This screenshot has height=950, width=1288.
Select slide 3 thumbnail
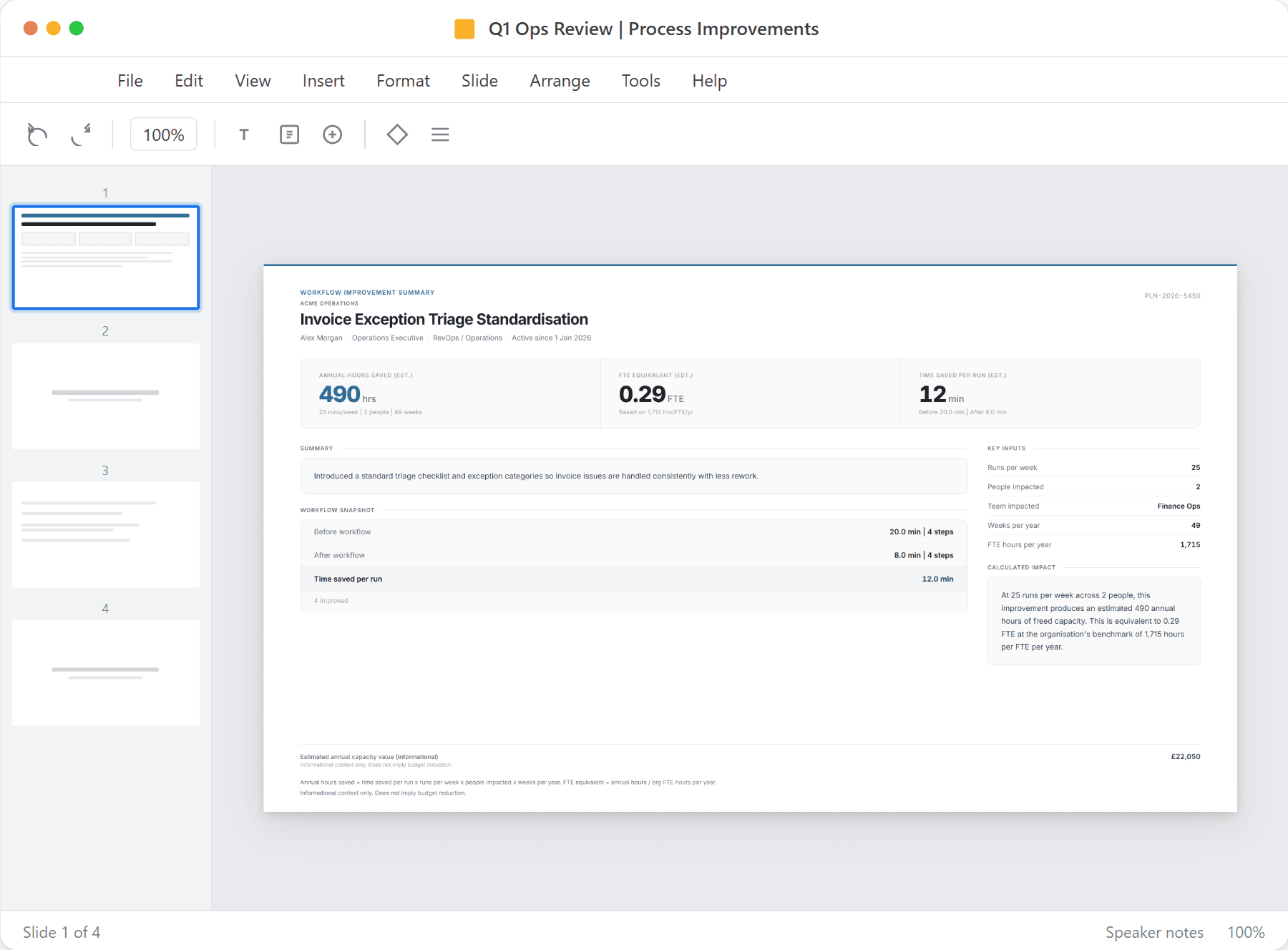pos(106,534)
